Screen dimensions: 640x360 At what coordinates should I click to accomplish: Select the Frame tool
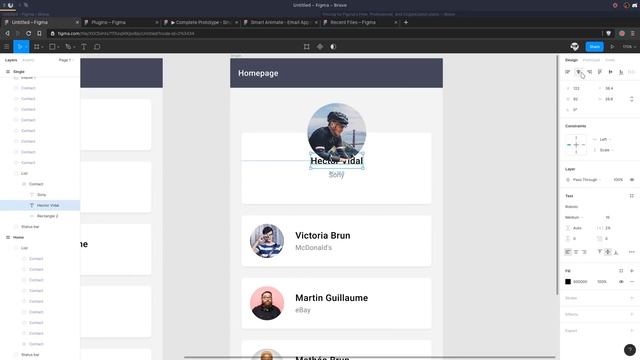pyautogui.click(x=37, y=47)
